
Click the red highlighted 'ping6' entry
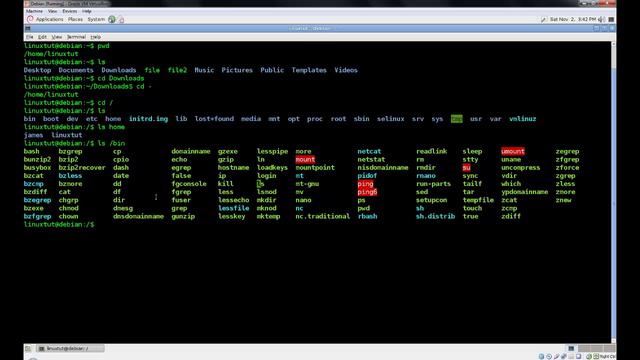[x=367, y=192]
